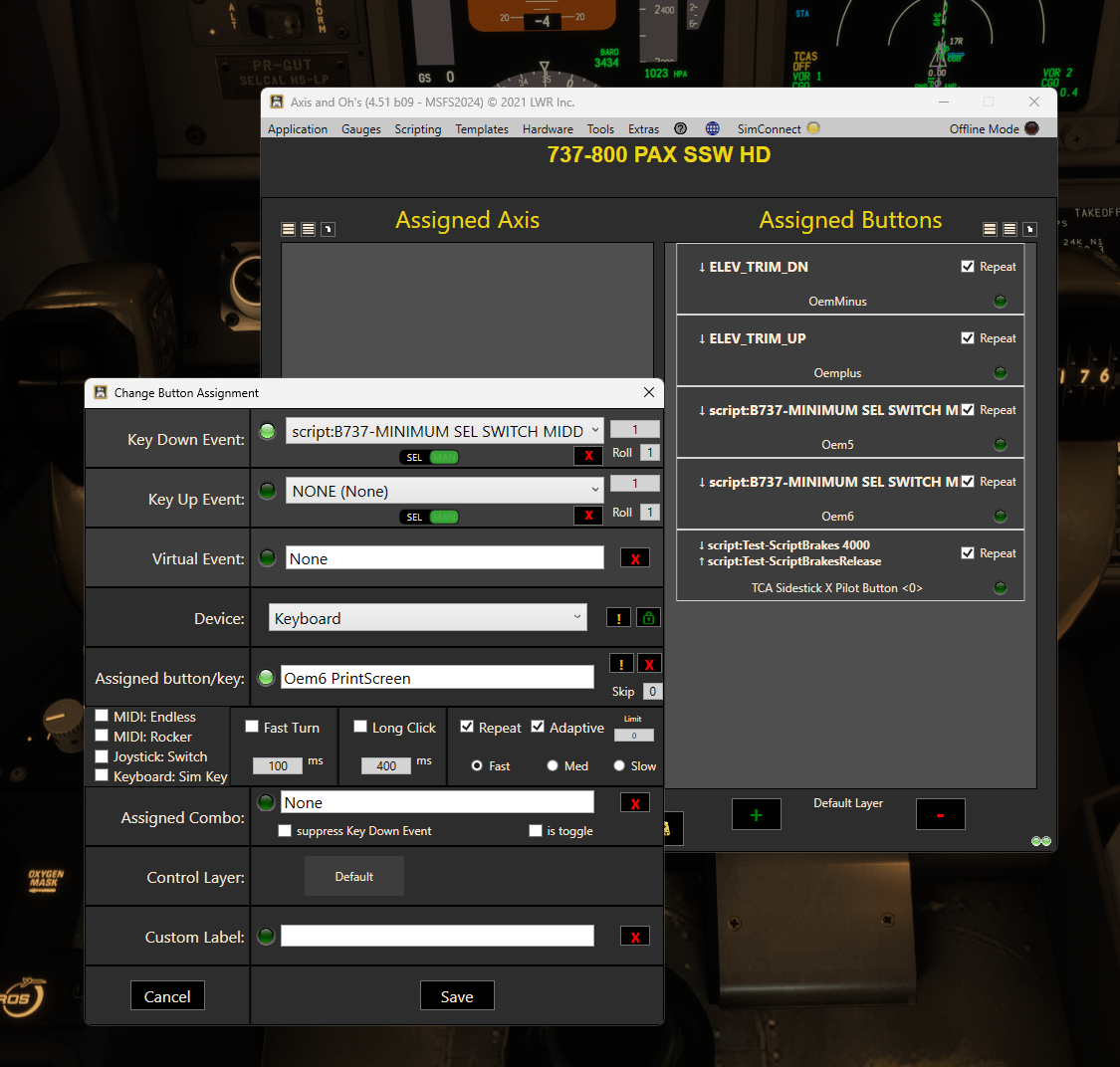Open the Extras menu
Image resolution: width=1120 pixels, height=1067 pixels.
[x=643, y=129]
